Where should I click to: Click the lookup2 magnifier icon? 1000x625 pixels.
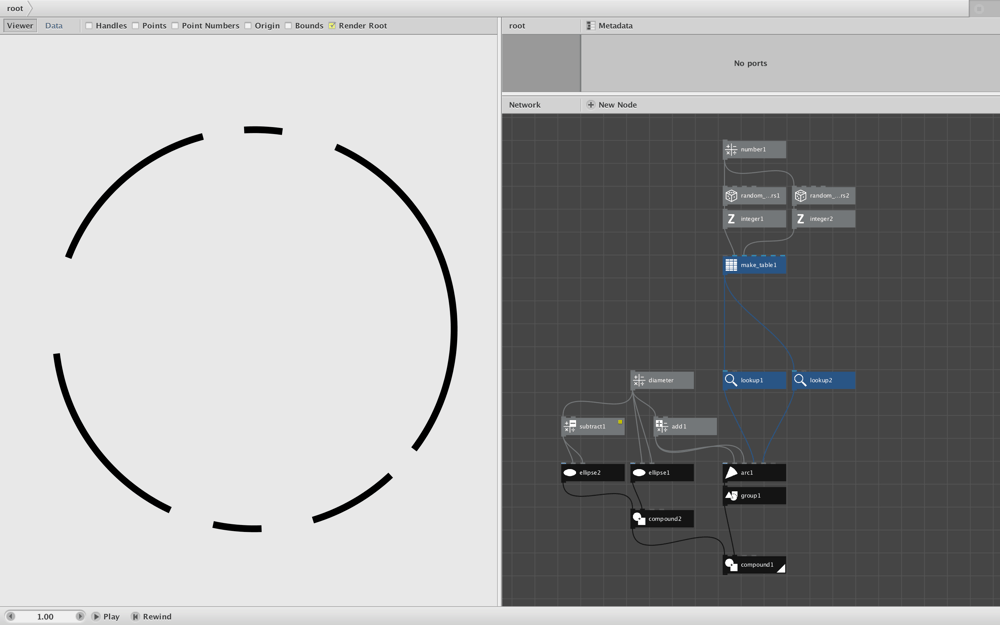point(800,380)
